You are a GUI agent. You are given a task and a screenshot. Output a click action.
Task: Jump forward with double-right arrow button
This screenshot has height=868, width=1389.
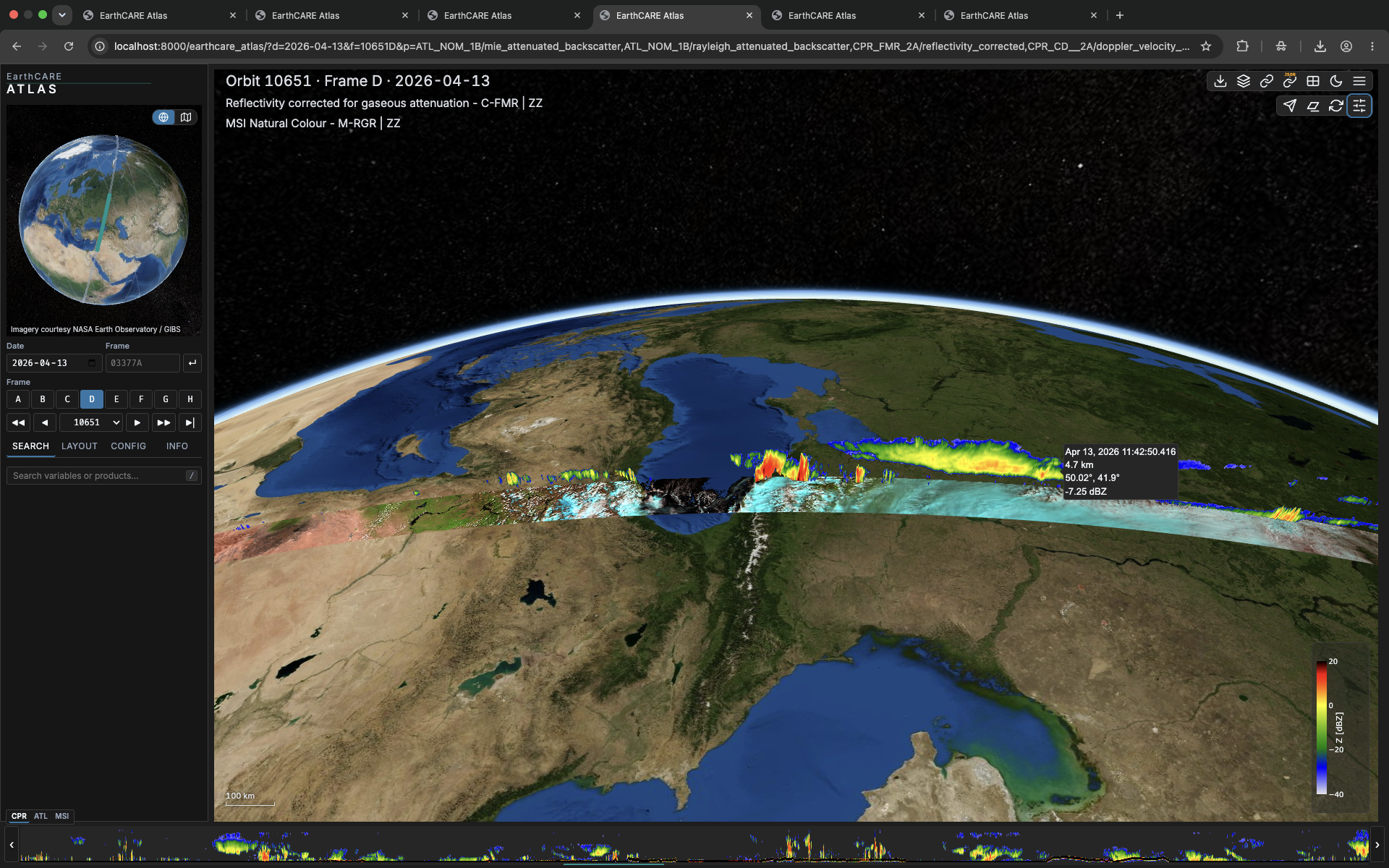click(164, 422)
